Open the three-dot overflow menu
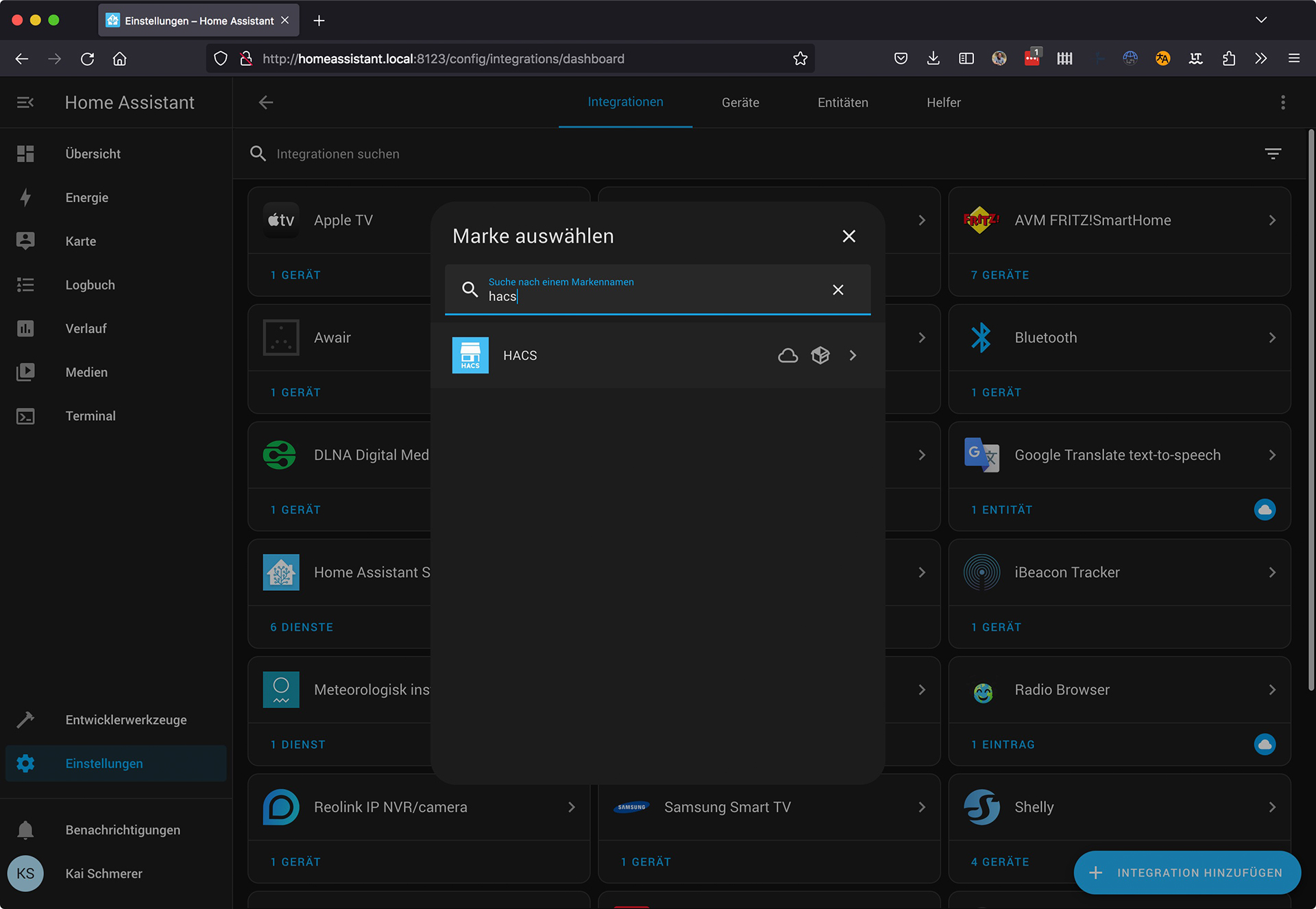 click(x=1283, y=103)
